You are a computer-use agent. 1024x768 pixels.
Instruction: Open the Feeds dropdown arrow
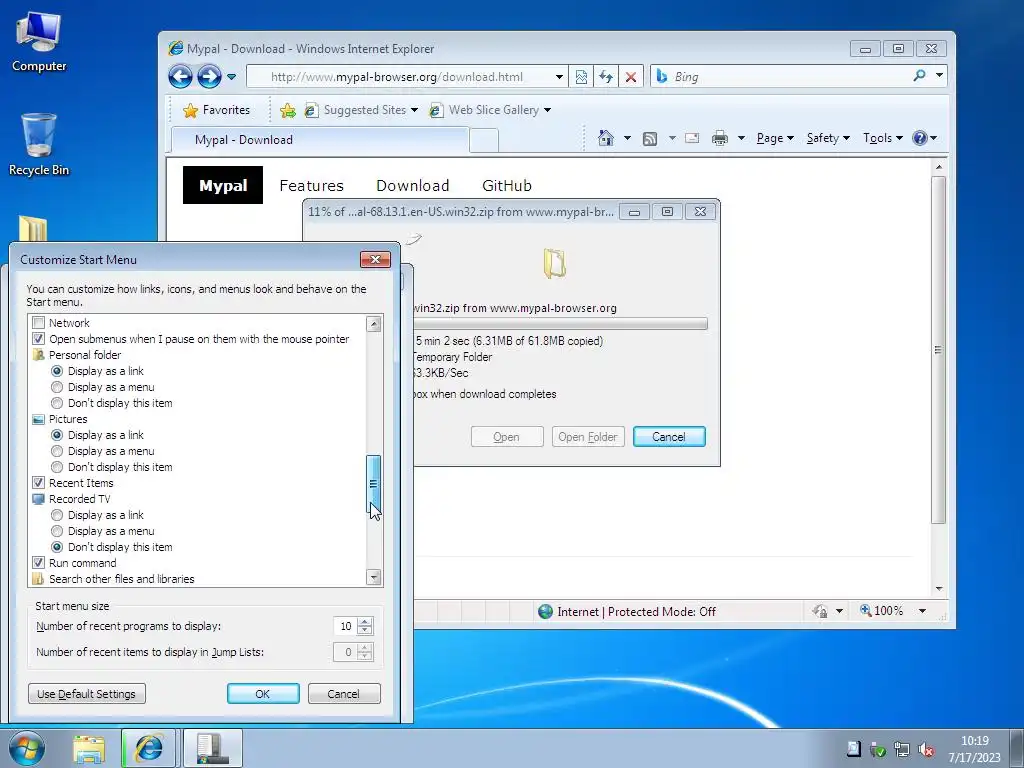pyautogui.click(x=672, y=138)
